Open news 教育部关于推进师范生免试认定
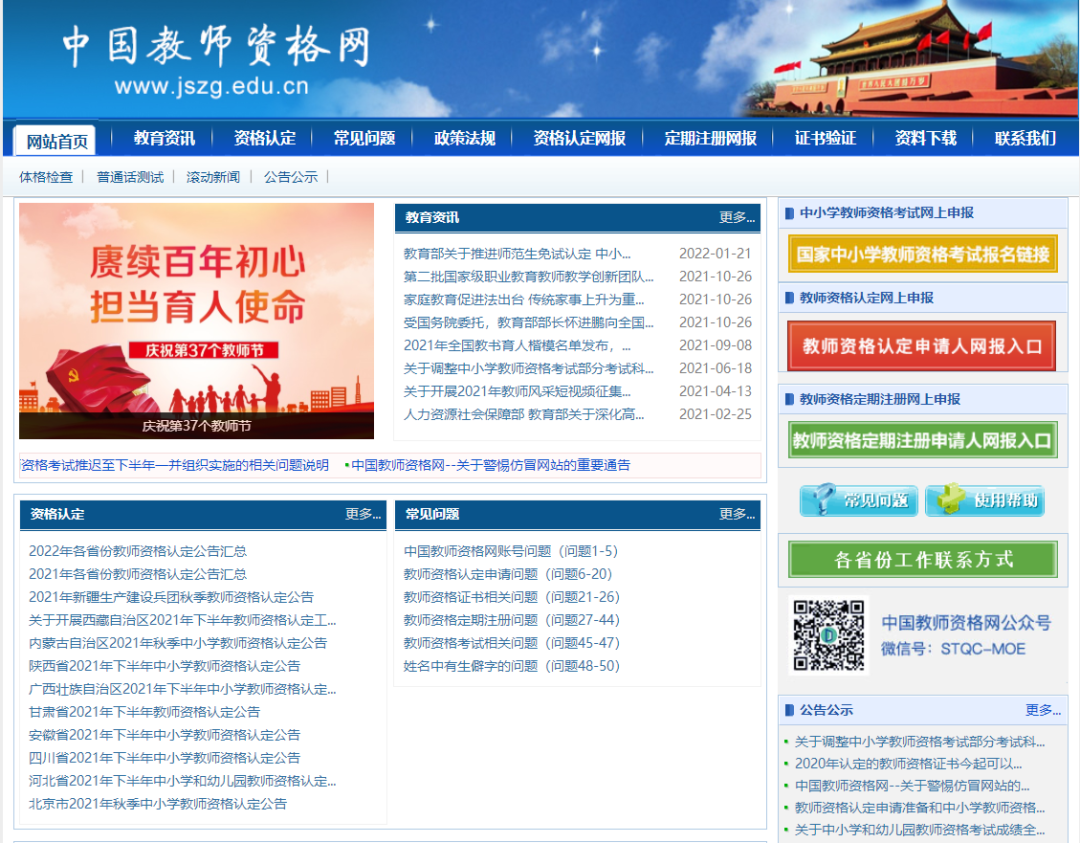This screenshot has width=1080, height=843. coord(517,253)
